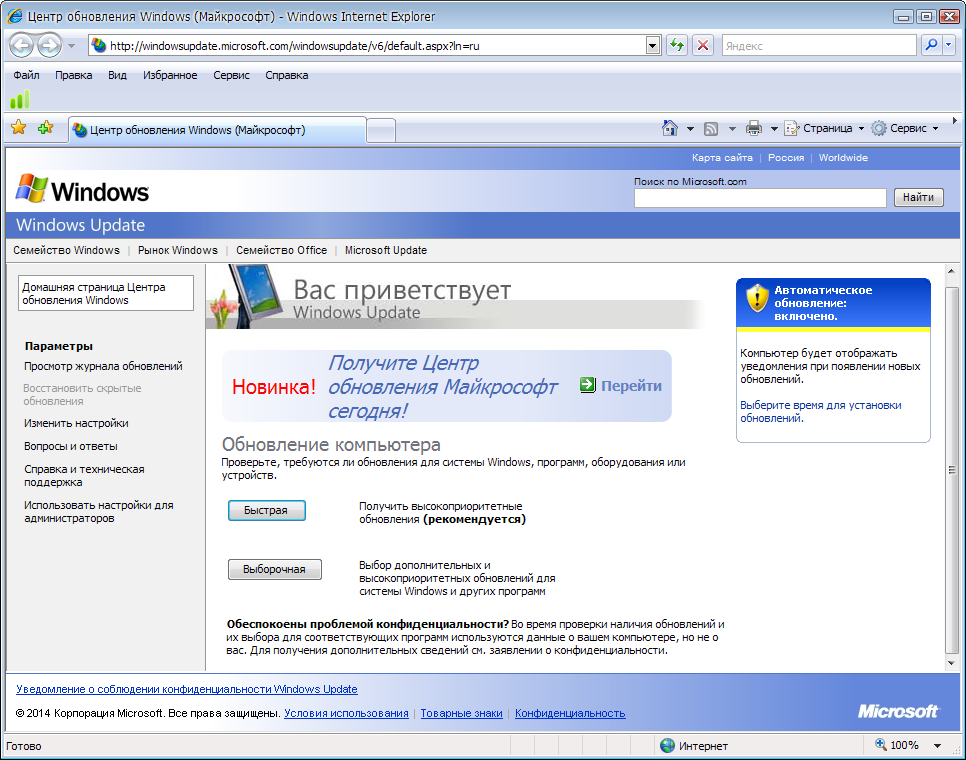Expand the address bar dropdown
The image size is (966, 760).
[x=653, y=46]
